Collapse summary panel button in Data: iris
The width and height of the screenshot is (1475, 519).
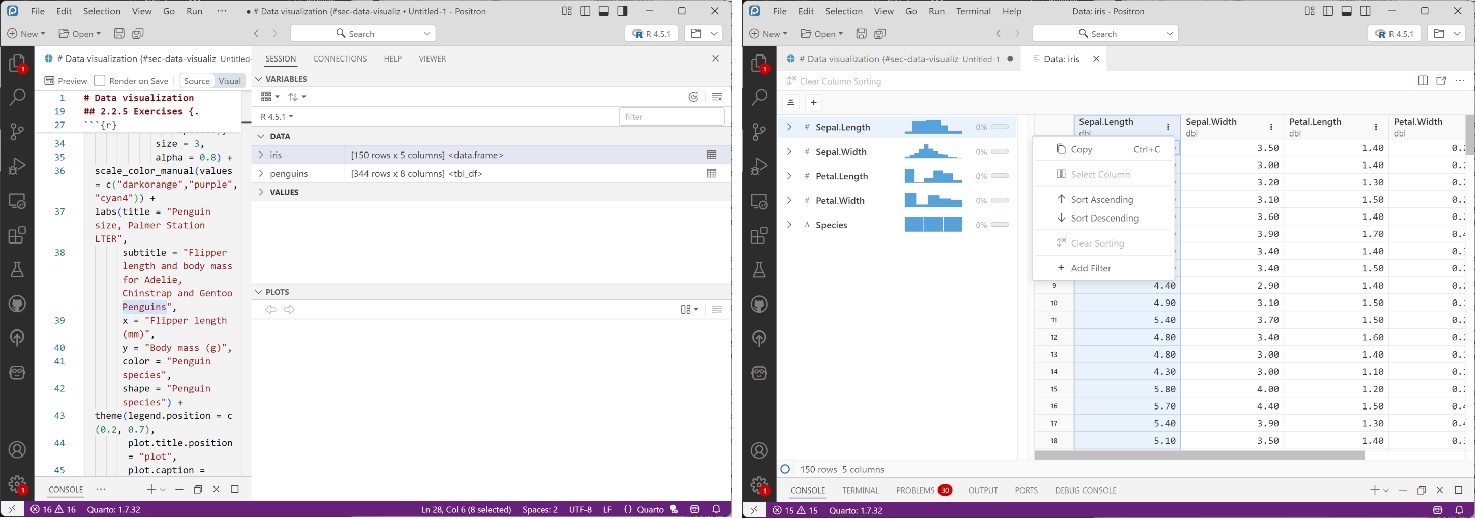[790, 102]
